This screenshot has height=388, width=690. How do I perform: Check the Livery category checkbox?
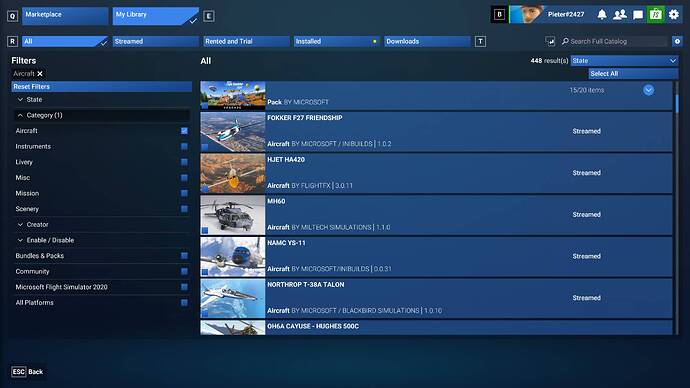[x=184, y=162]
